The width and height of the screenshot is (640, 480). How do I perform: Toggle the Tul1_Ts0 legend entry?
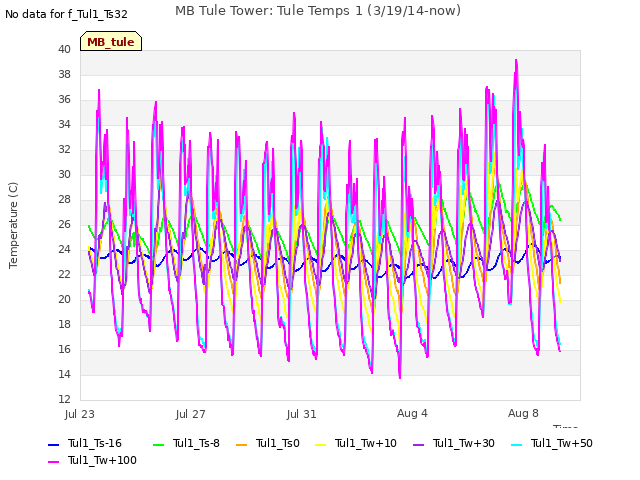click(x=268, y=443)
